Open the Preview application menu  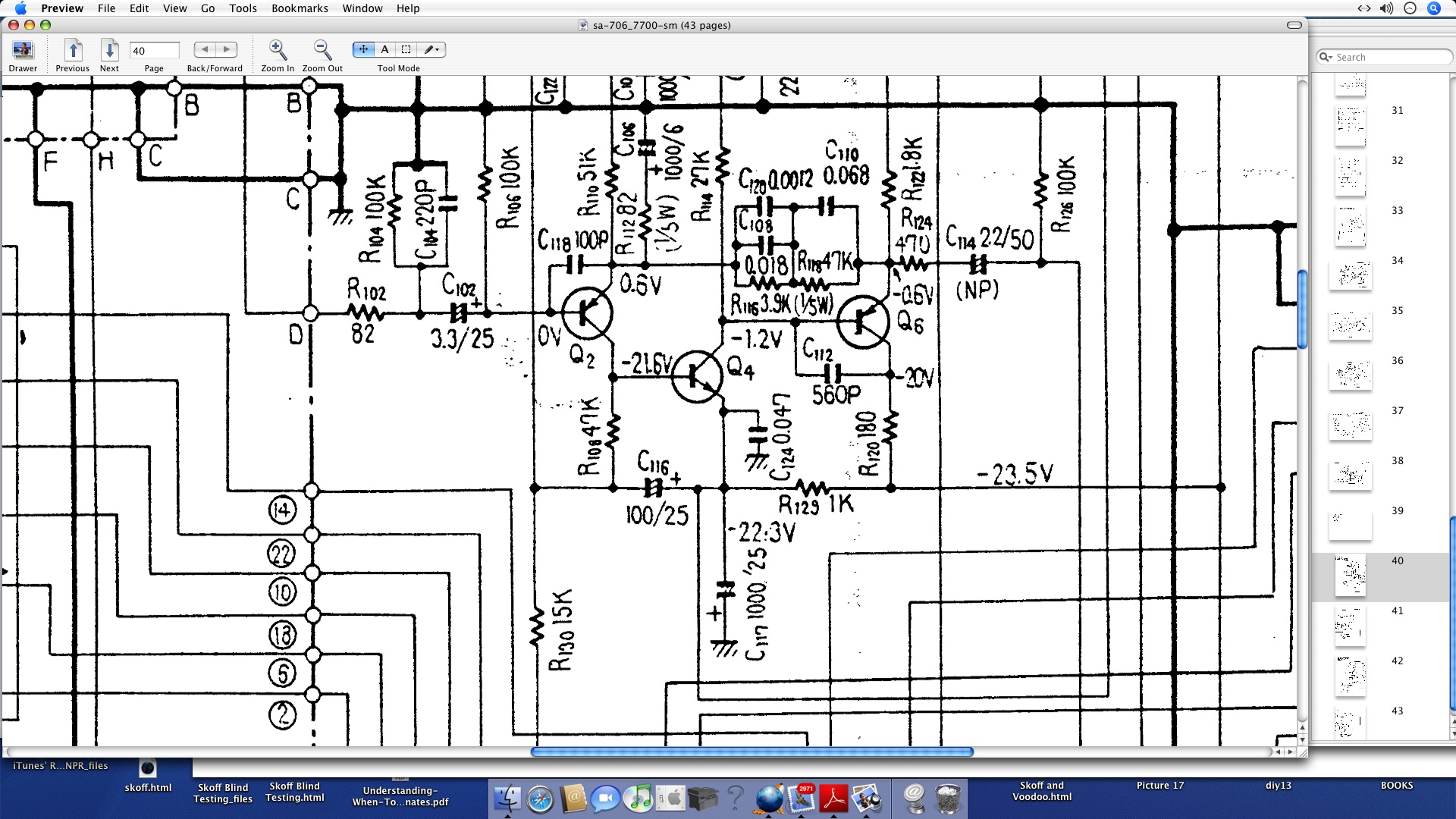click(x=62, y=8)
